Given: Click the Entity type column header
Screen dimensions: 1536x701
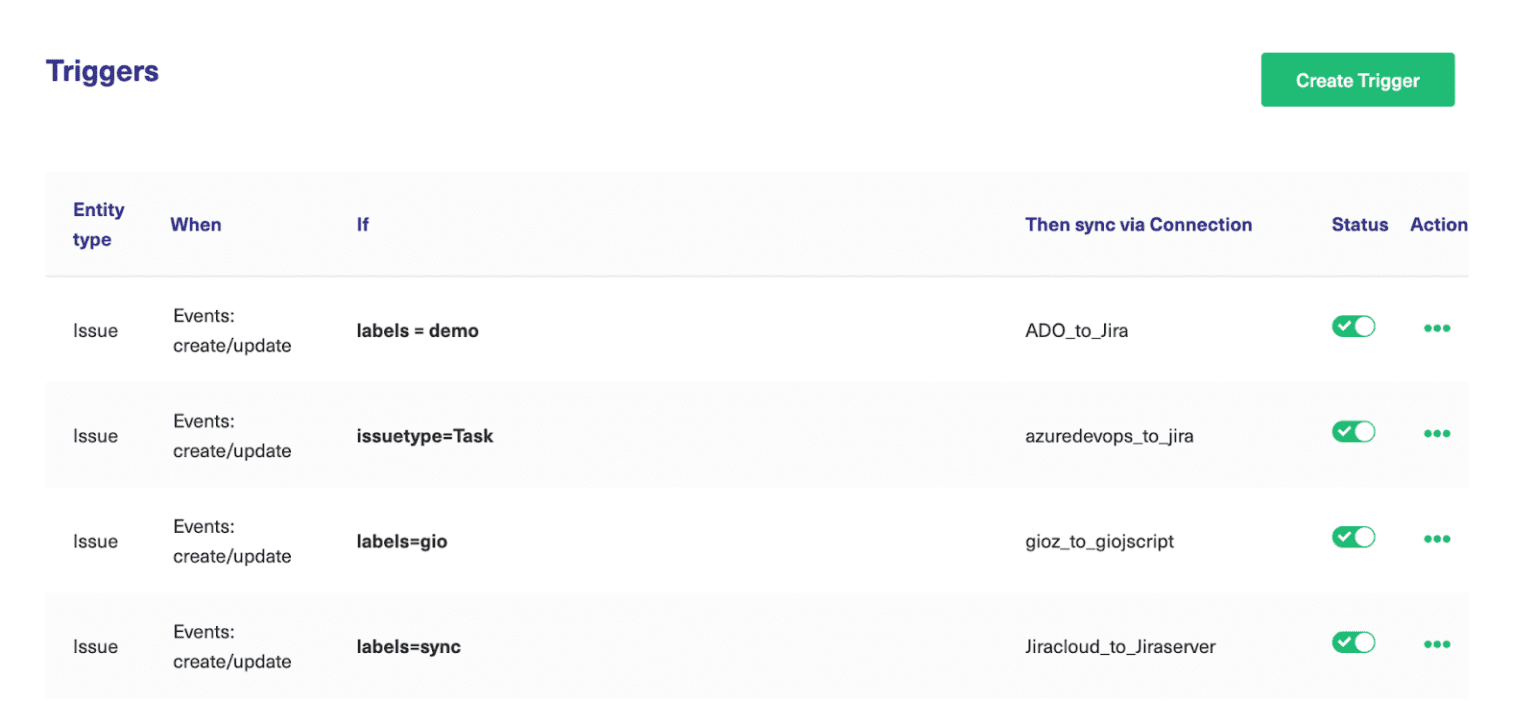Looking at the screenshot, I should coord(98,224).
